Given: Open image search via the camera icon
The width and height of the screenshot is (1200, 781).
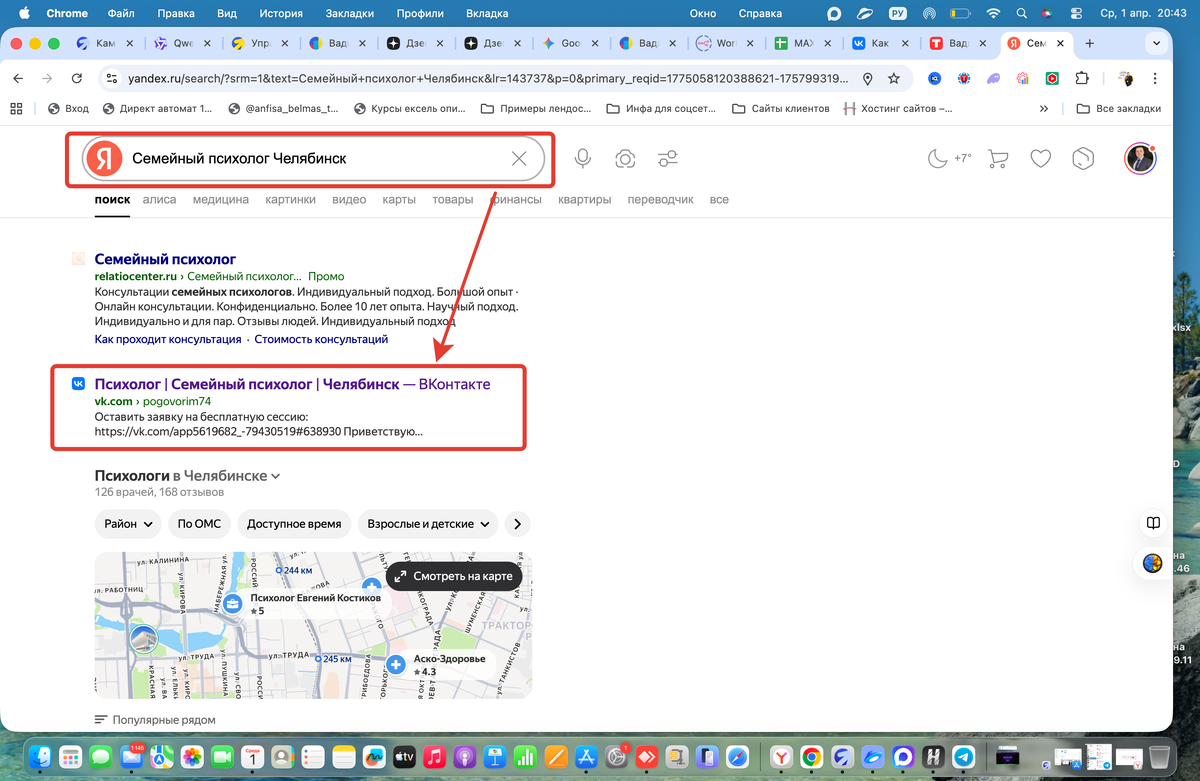Looking at the screenshot, I should 625,159.
